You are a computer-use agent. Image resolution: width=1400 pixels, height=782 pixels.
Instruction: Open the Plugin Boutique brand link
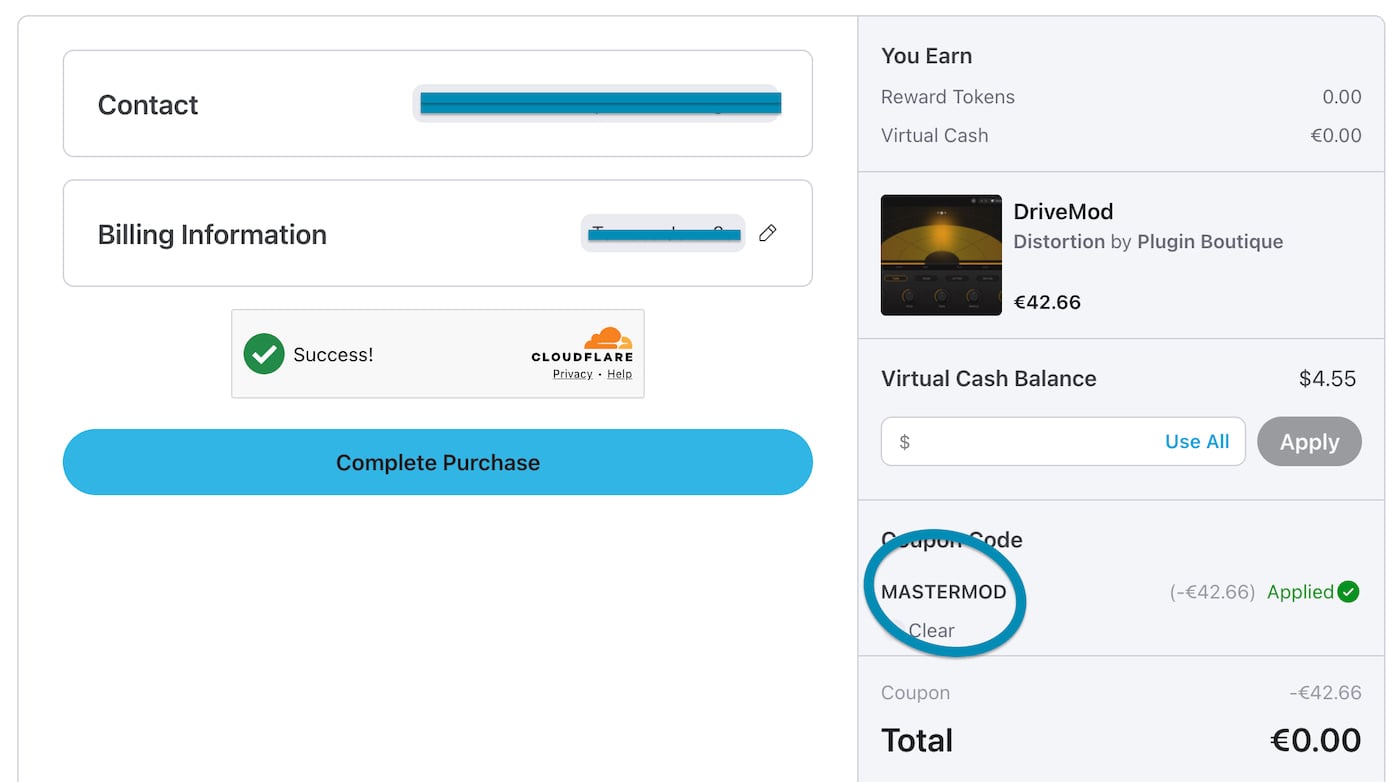click(x=1210, y=242)
